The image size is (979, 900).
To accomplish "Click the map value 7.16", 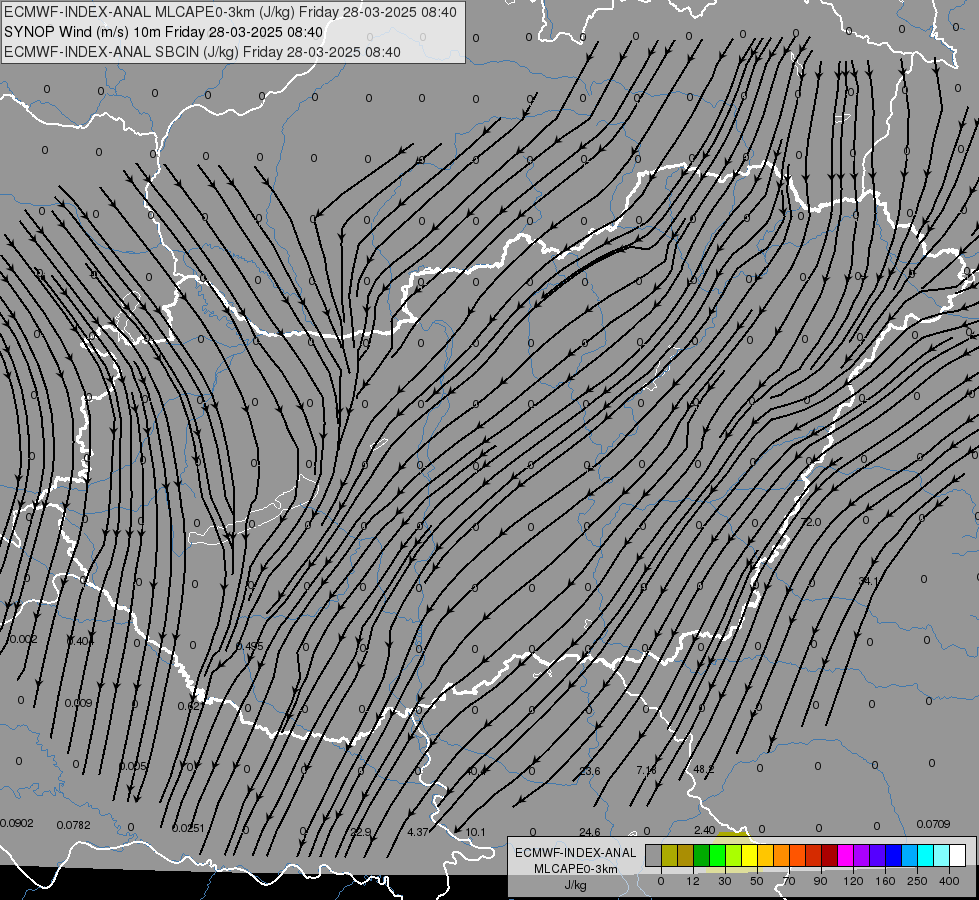I will pos(647,771).
